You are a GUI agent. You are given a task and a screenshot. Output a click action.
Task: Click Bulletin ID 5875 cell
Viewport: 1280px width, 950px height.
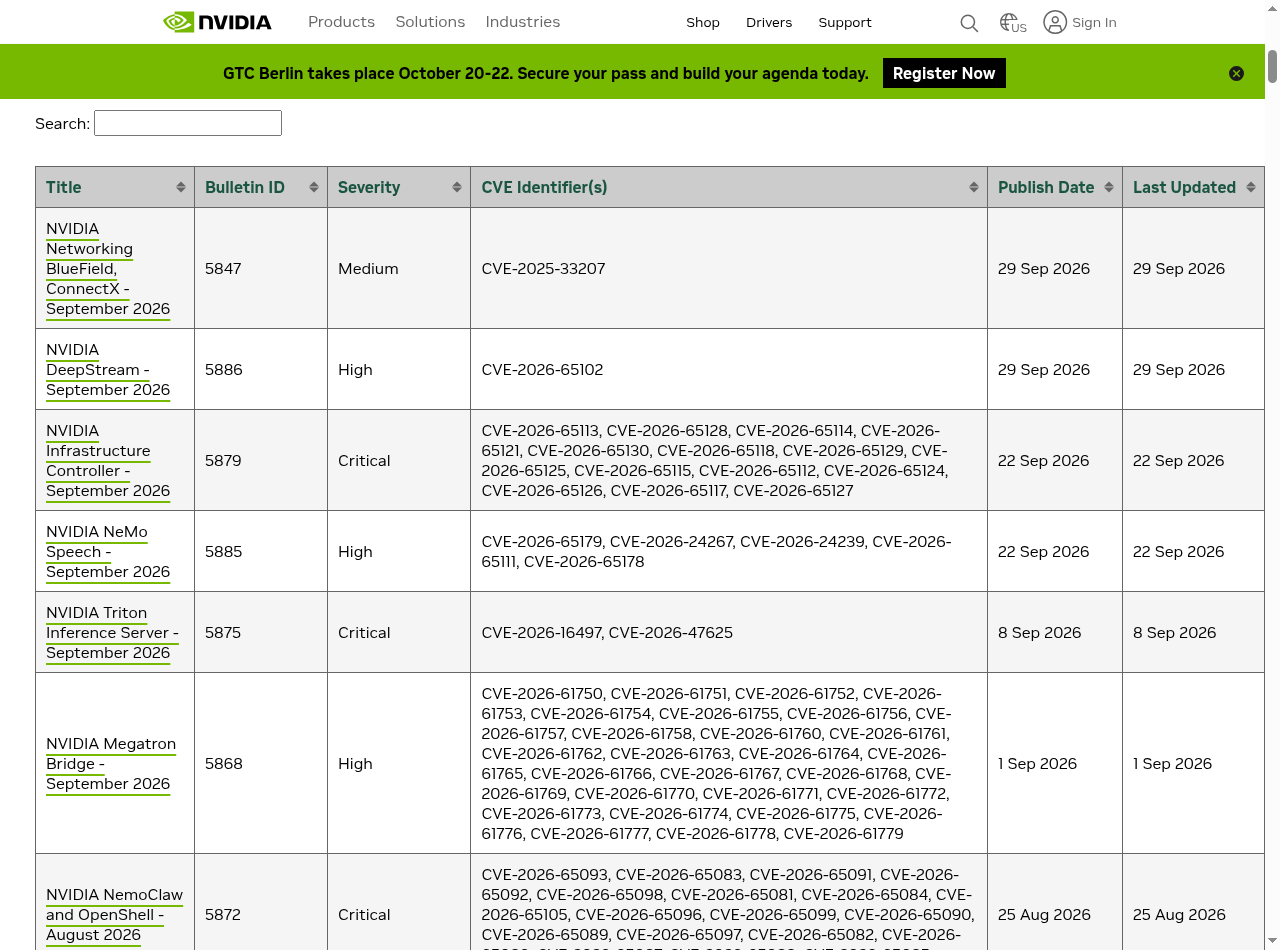[261, 632]
